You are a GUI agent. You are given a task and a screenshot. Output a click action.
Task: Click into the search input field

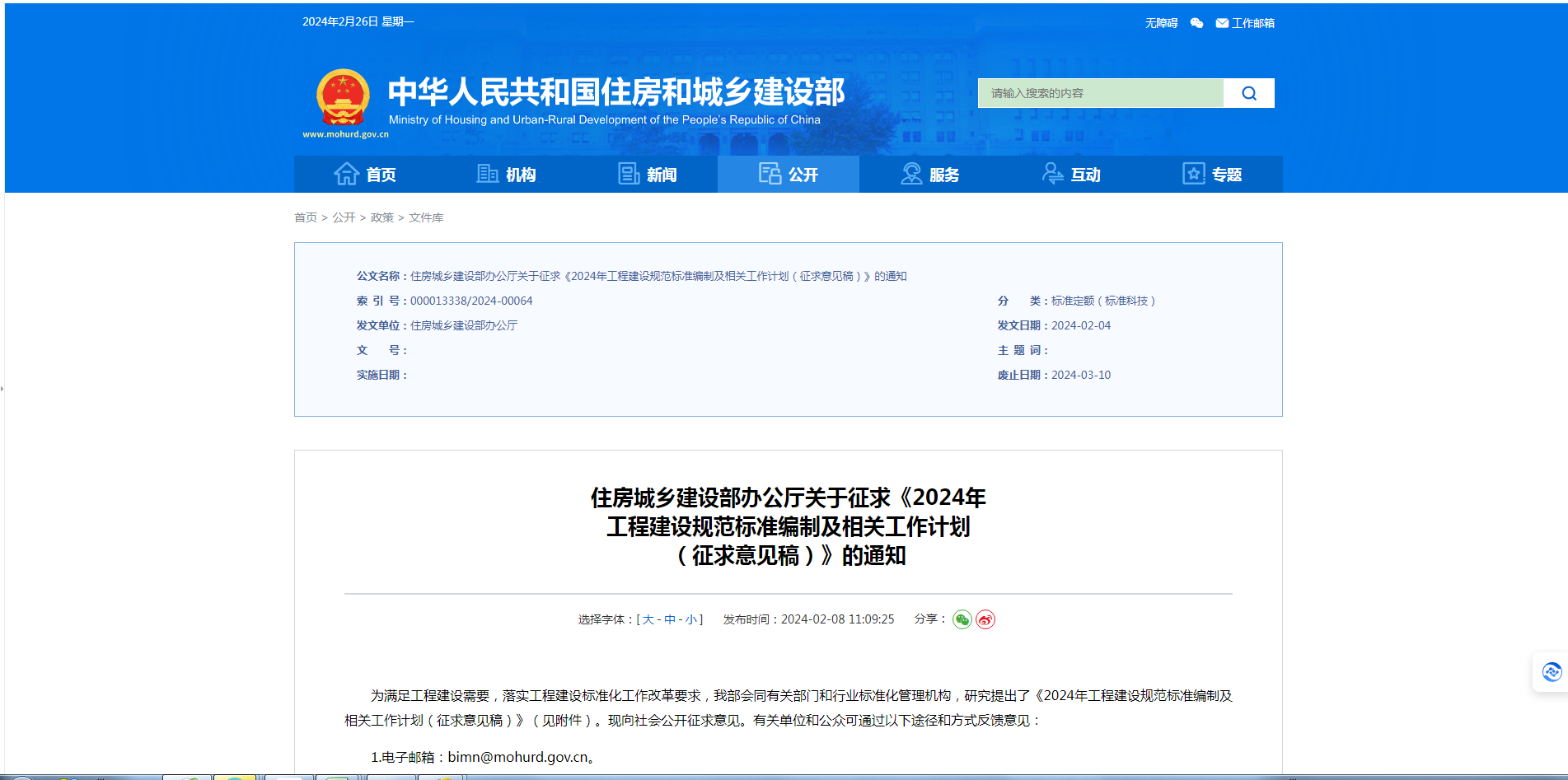(1100, 93)
